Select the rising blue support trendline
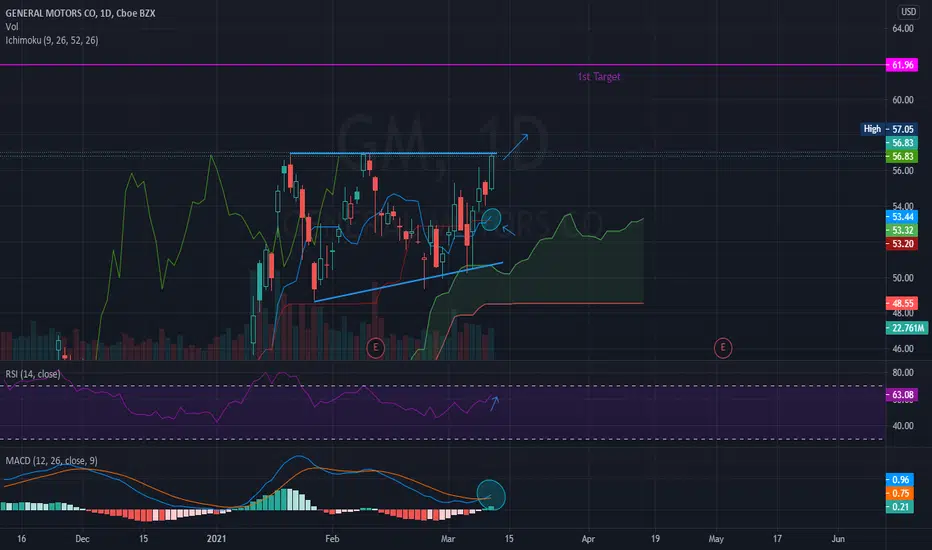 [x=408, y=282]
